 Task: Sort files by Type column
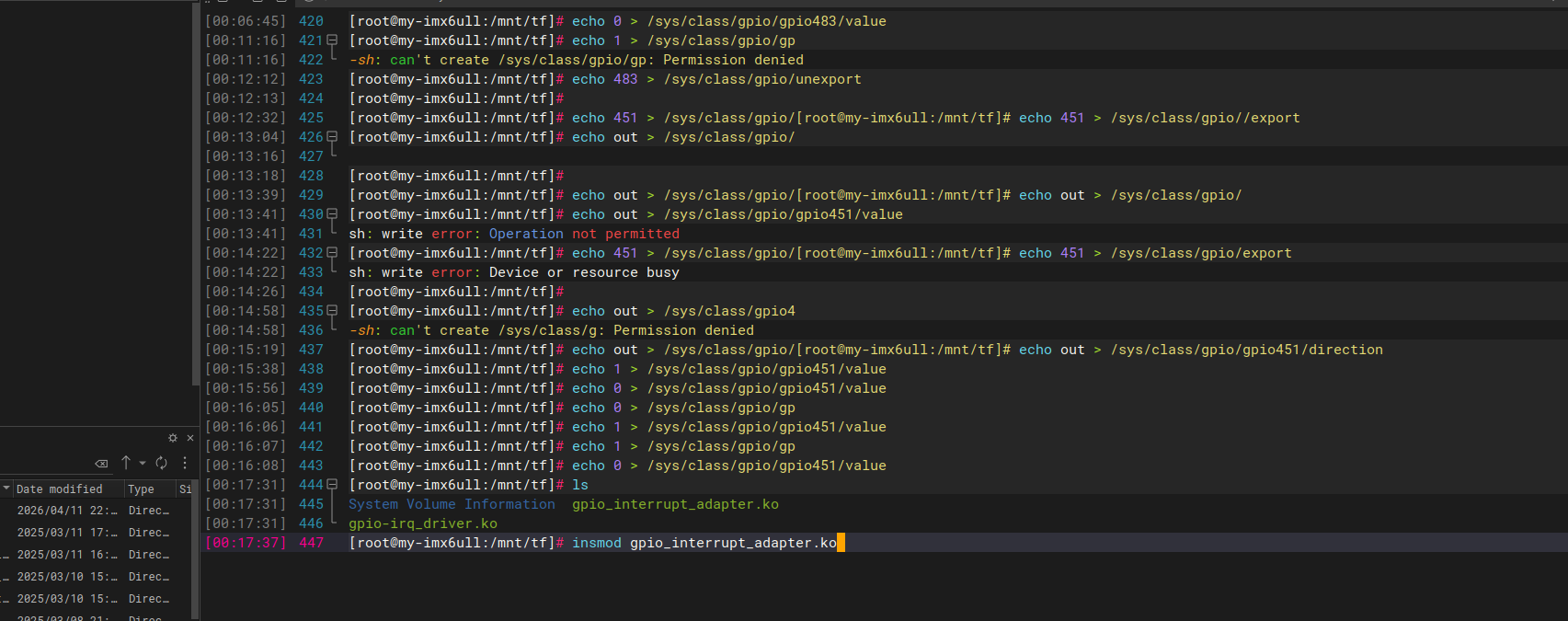(149, 489)
